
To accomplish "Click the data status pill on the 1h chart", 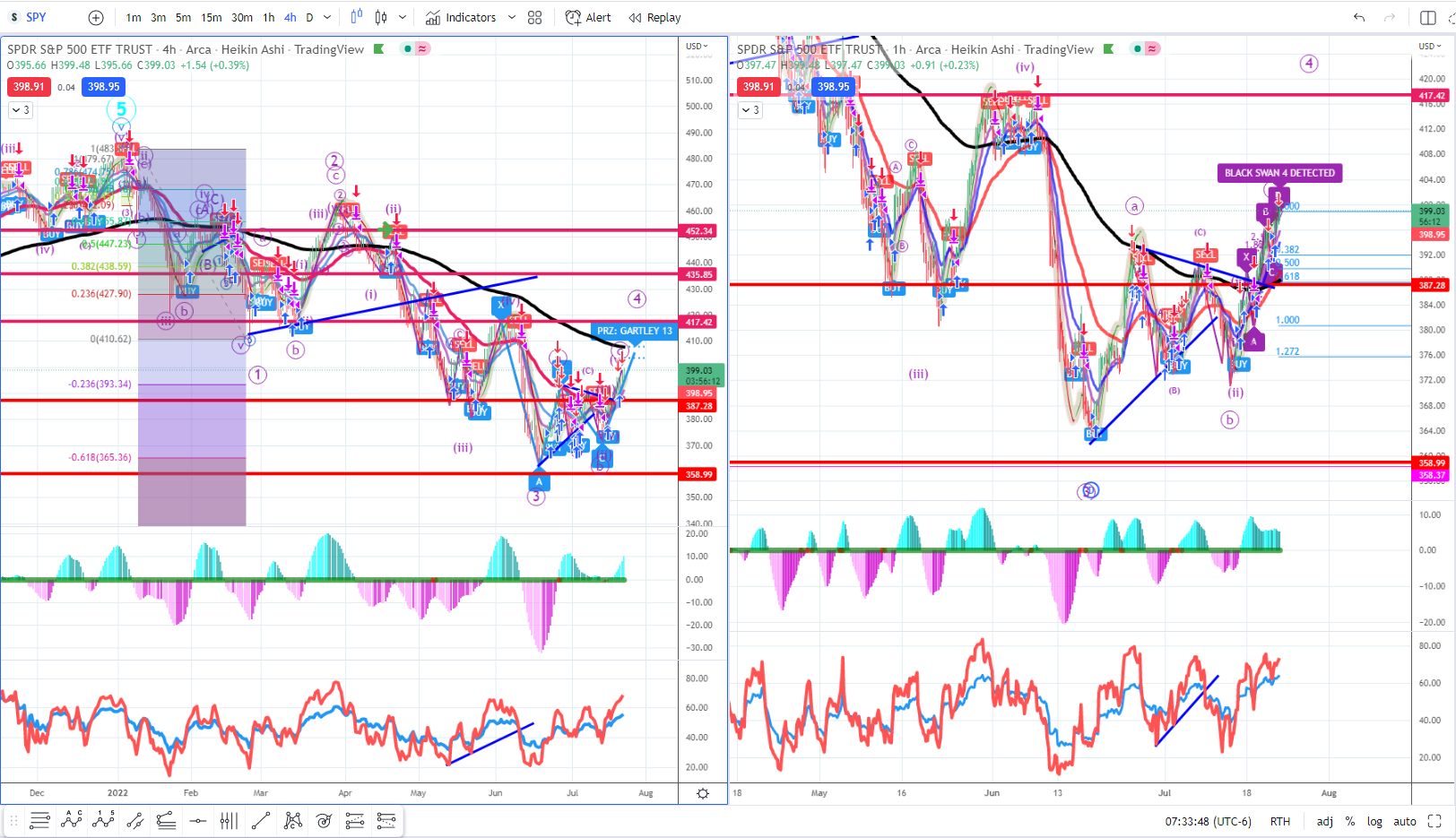I will point(1145,49).
